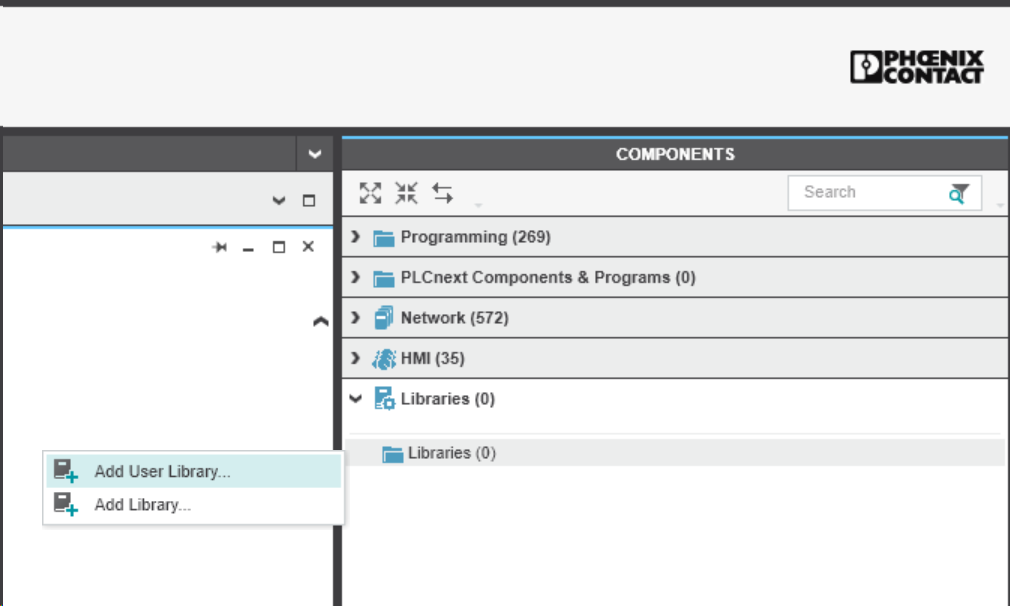Click the swap arrows icon in Components toolbar
This screenshot has height=606, width=1010.
click(x=442, y=193)
